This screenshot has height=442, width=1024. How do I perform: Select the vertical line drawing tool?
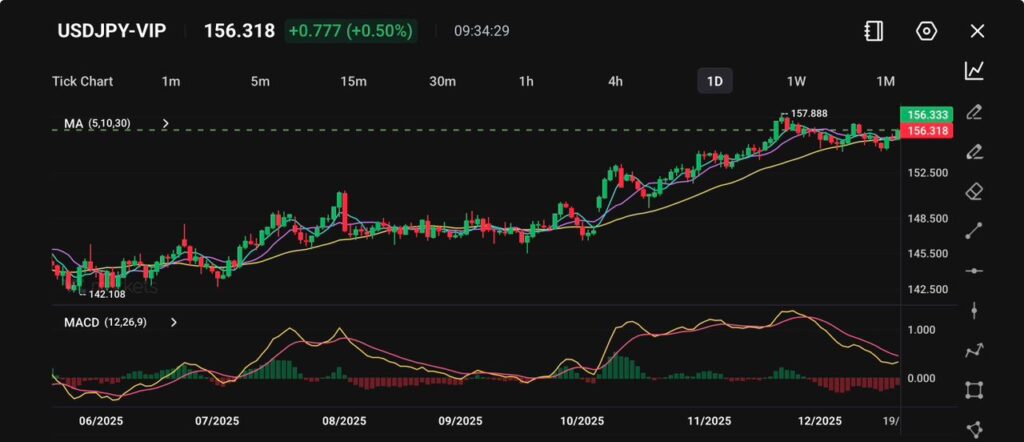click(974, 310)
